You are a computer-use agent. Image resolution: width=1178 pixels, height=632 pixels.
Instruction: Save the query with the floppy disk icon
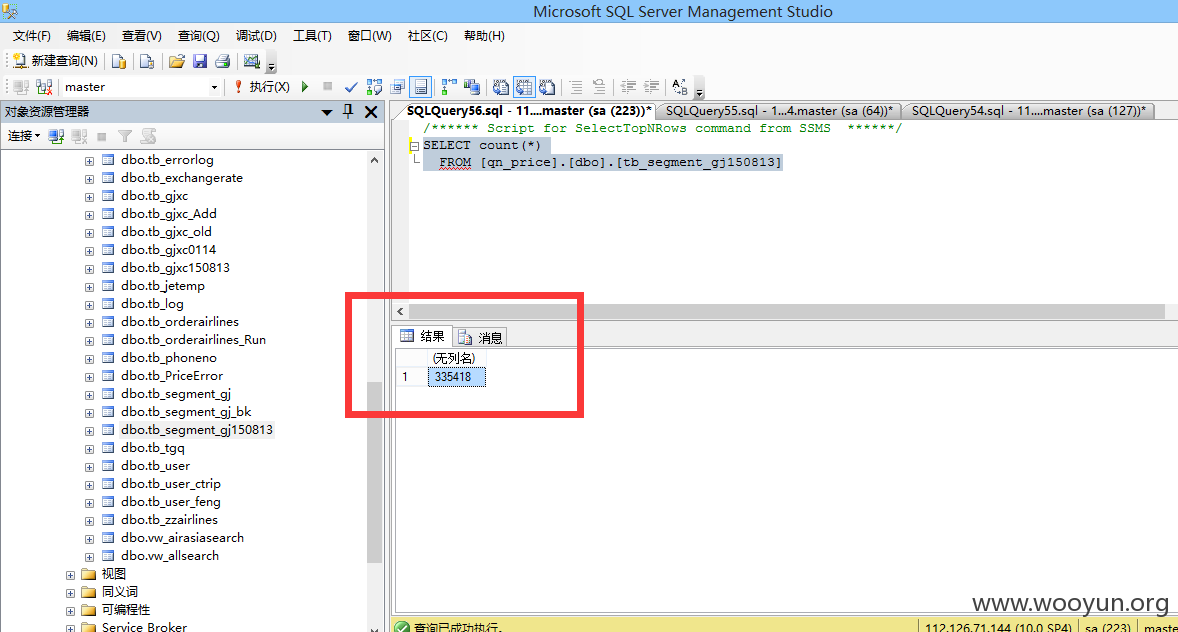coord(200,62)
